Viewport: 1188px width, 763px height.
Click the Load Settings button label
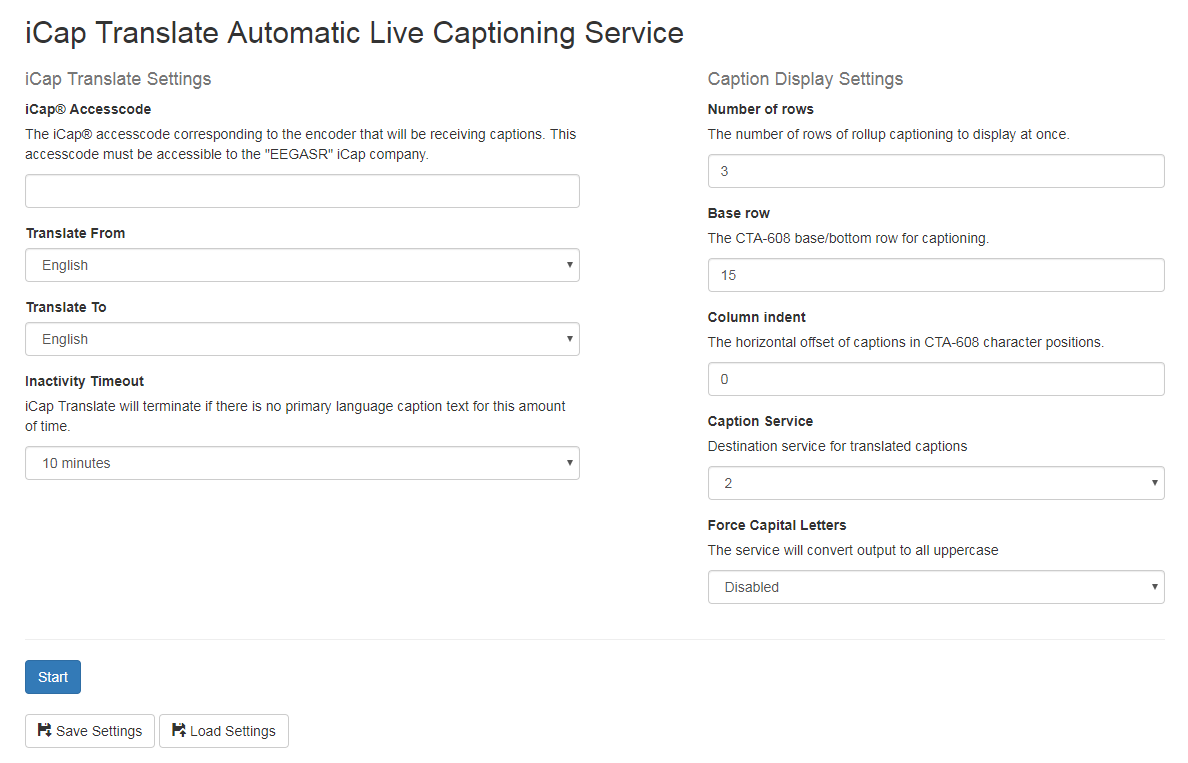pos(233,731)
